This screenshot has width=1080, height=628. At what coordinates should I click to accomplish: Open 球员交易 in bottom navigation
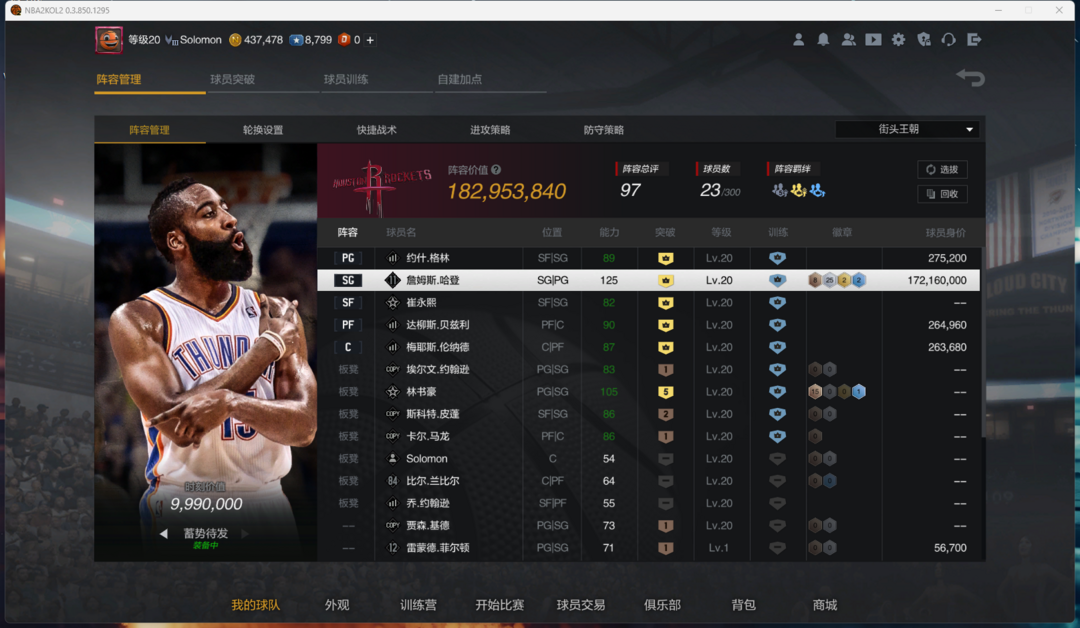tap(581, 605)
